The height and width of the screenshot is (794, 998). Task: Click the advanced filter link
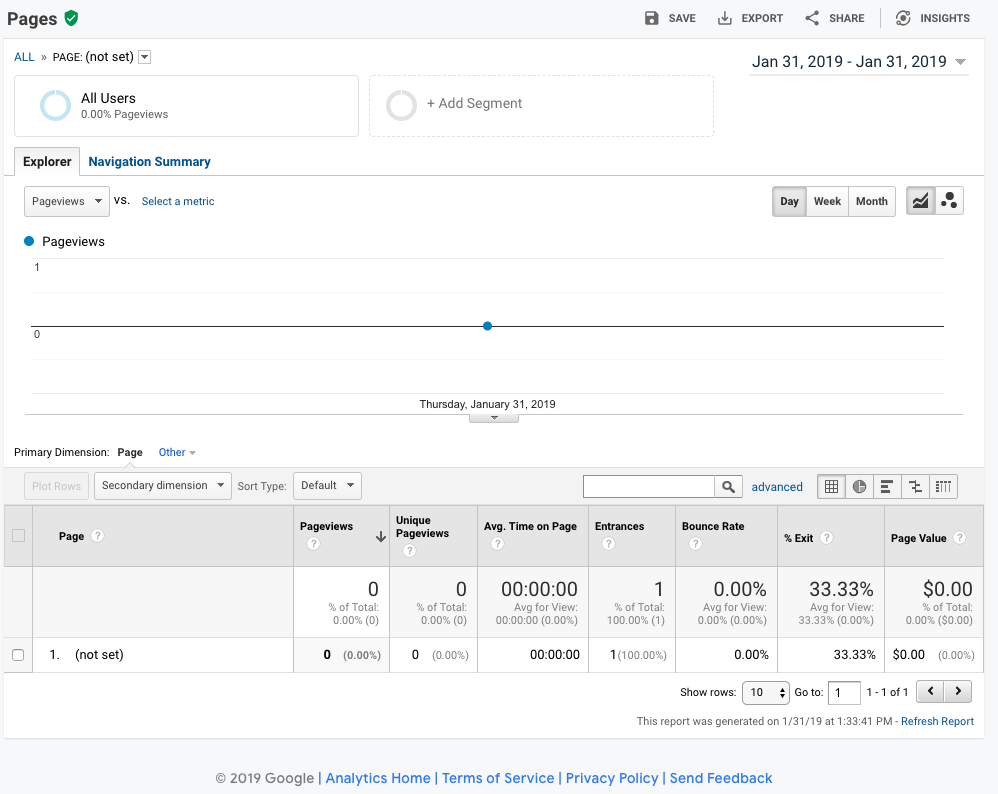tap(777, 486)
